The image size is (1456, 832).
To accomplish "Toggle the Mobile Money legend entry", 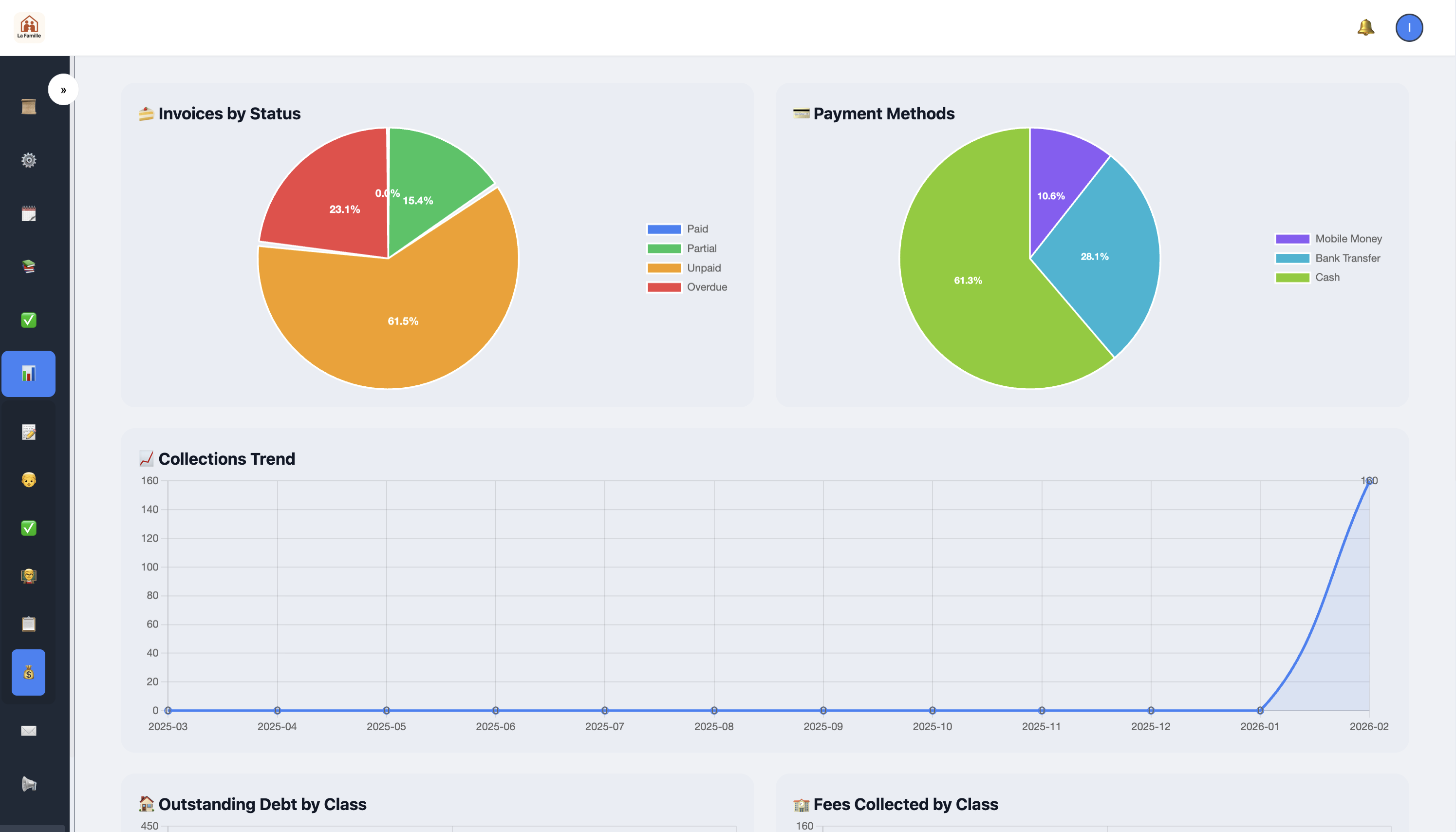I will pos(1328,239).
